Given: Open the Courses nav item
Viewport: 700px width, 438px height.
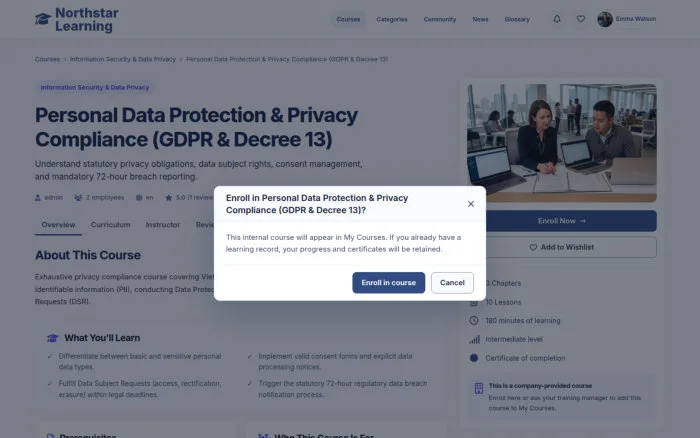Looking at the screenshot, I should coord(348,19).
